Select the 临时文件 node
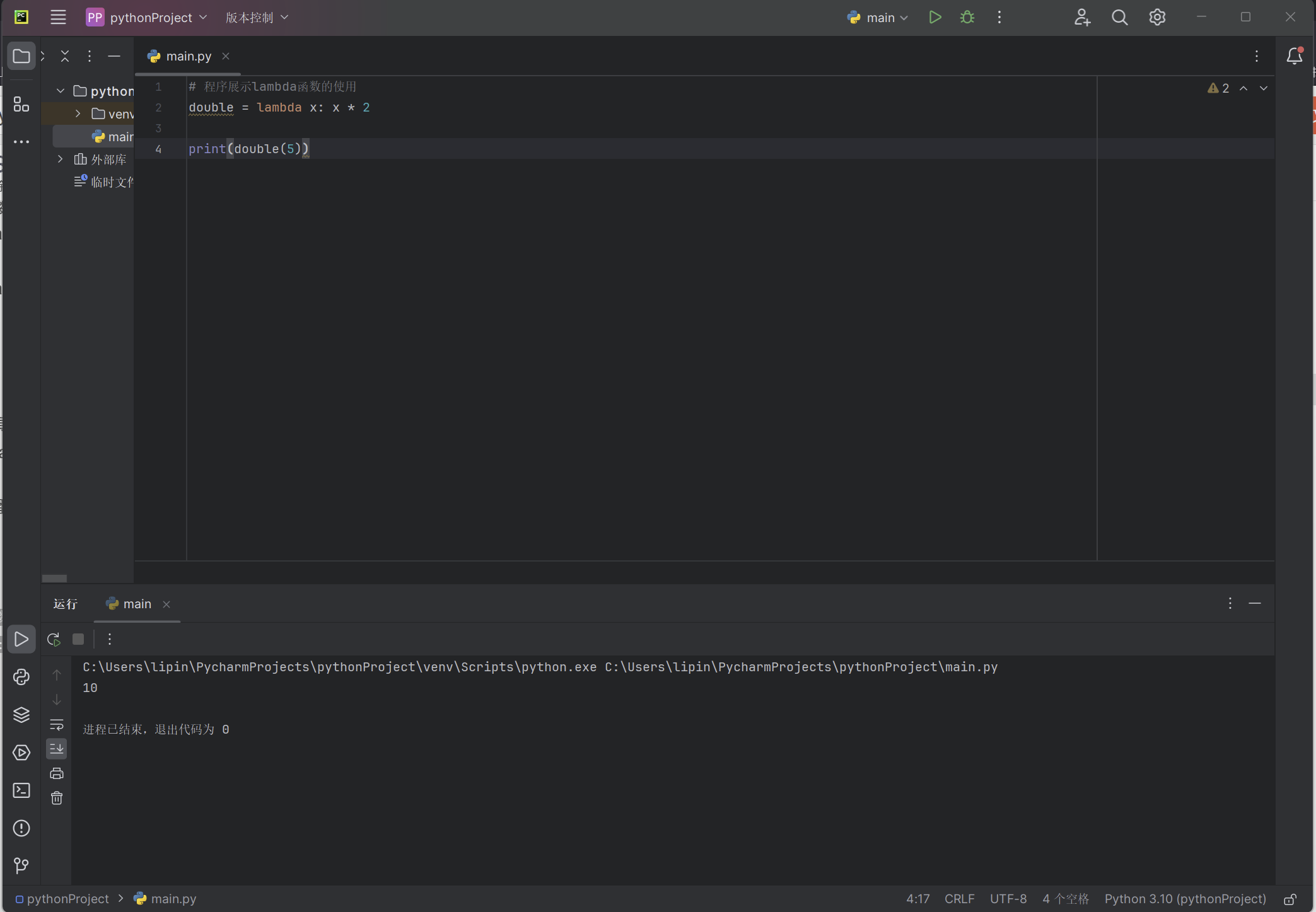Viewport: 1316px width, 912px height. coord(104,182)
